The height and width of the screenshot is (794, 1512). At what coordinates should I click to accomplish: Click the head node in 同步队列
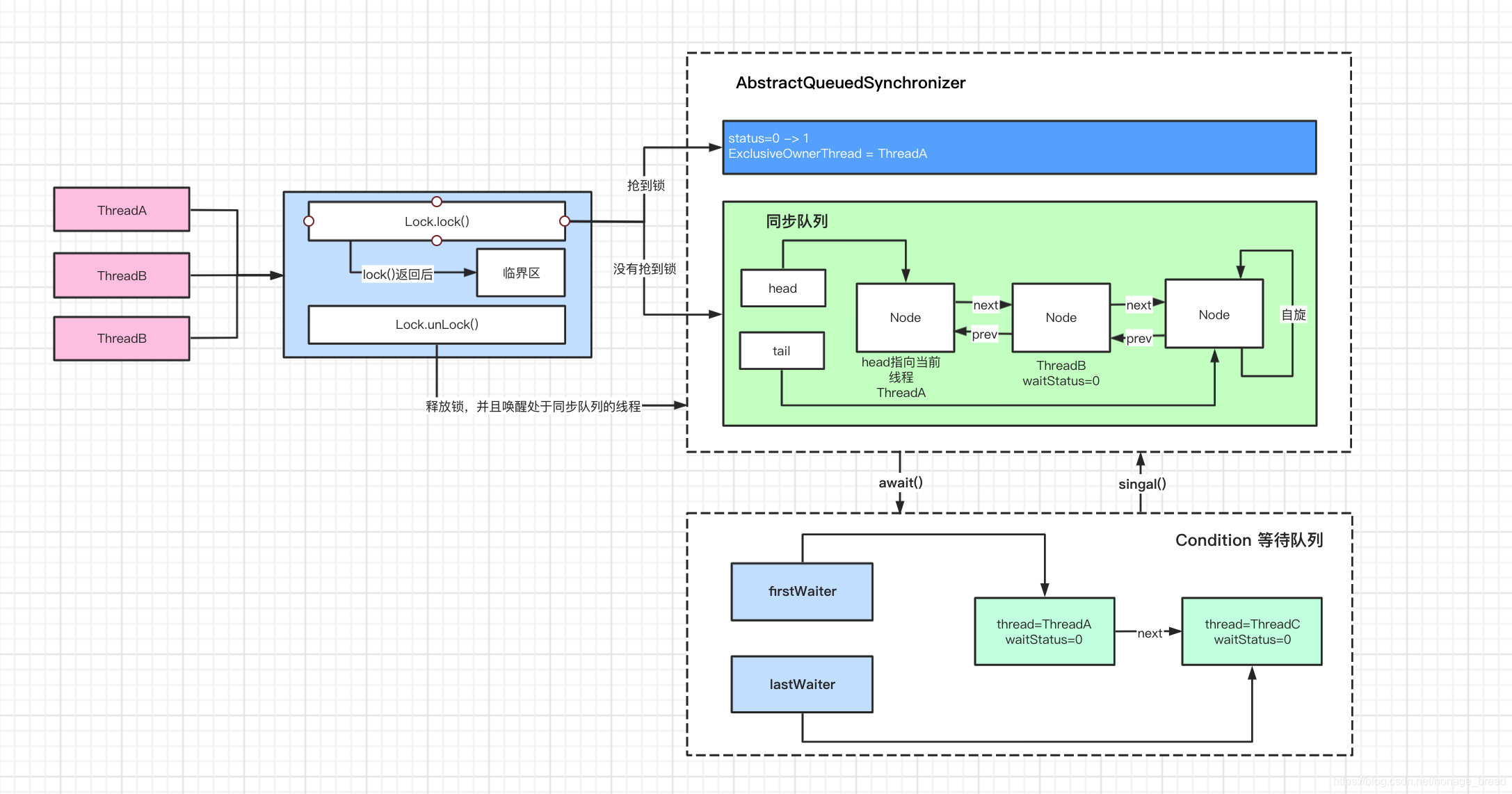[783, 288]
